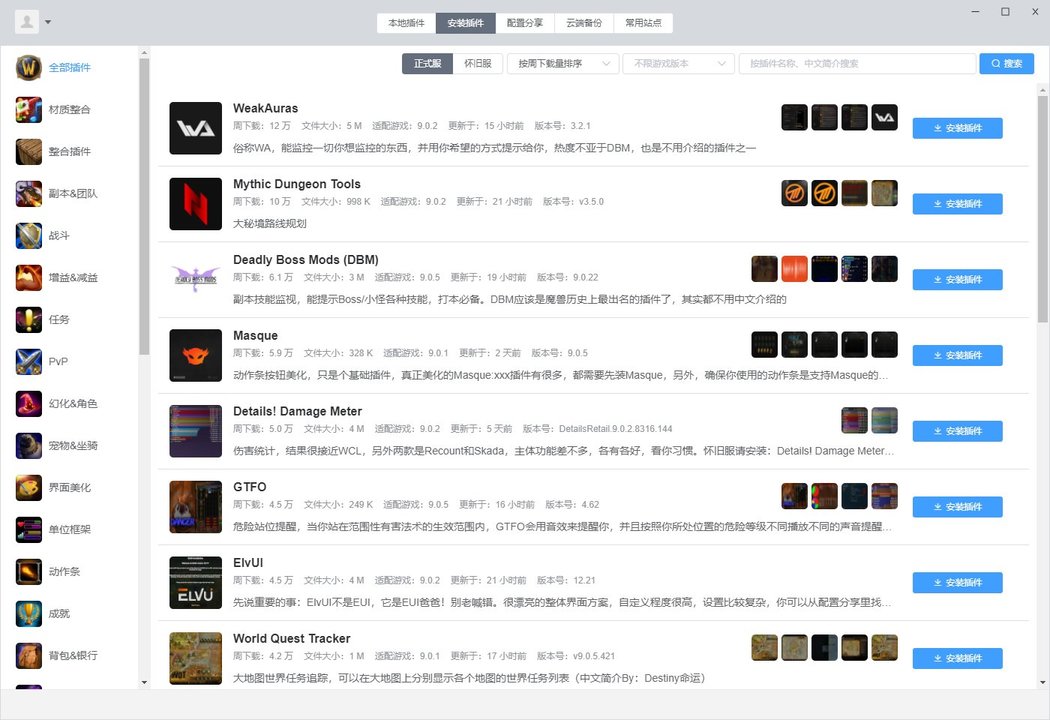Select the 正式服 filter
The height and width of the screenshot is (720, 1050).
(427, 63)
